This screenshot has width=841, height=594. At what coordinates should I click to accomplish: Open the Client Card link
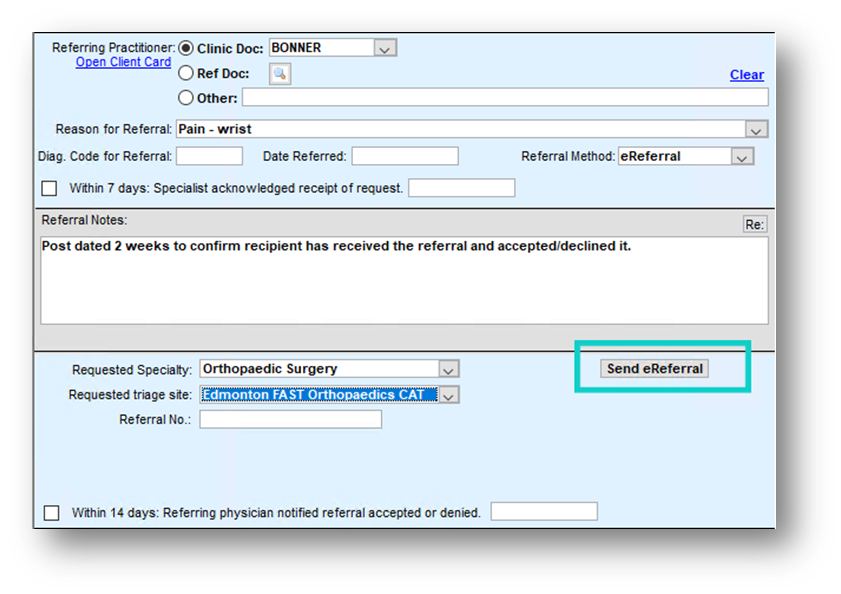(x=123, y=62)
